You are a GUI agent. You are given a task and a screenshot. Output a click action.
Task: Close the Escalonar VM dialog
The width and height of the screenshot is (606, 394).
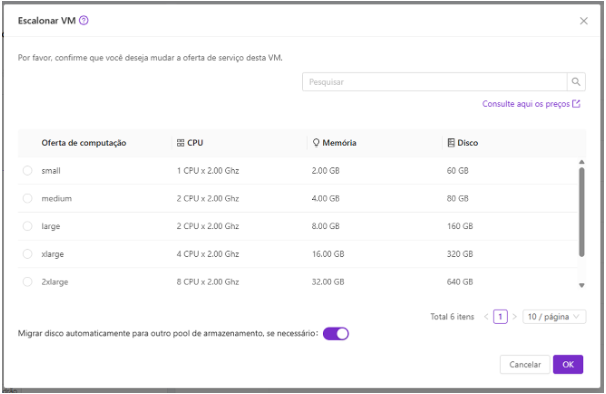584,21
